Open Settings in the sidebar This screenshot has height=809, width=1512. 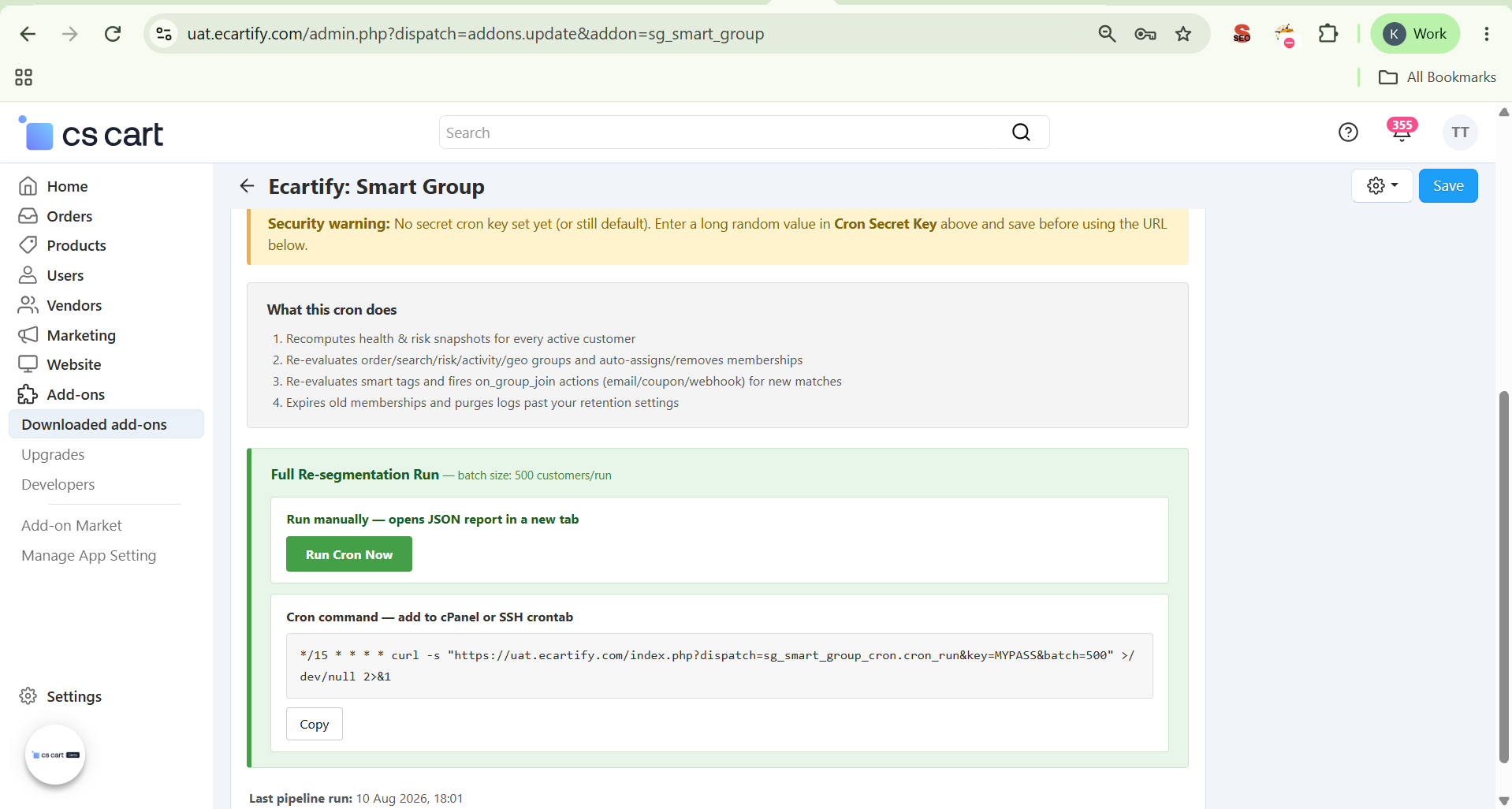coord(74,696)
